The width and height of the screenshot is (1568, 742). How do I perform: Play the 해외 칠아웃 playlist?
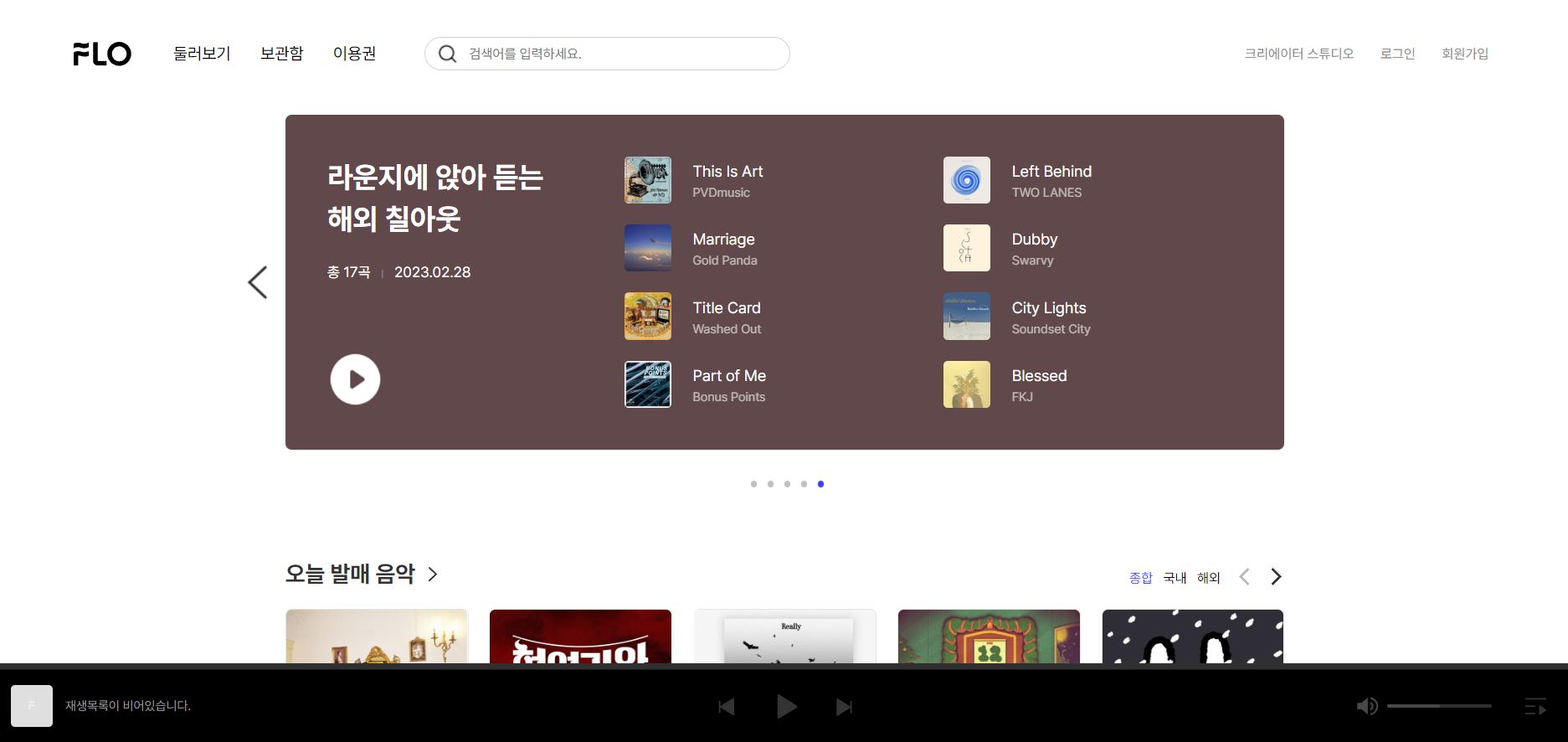355,379
